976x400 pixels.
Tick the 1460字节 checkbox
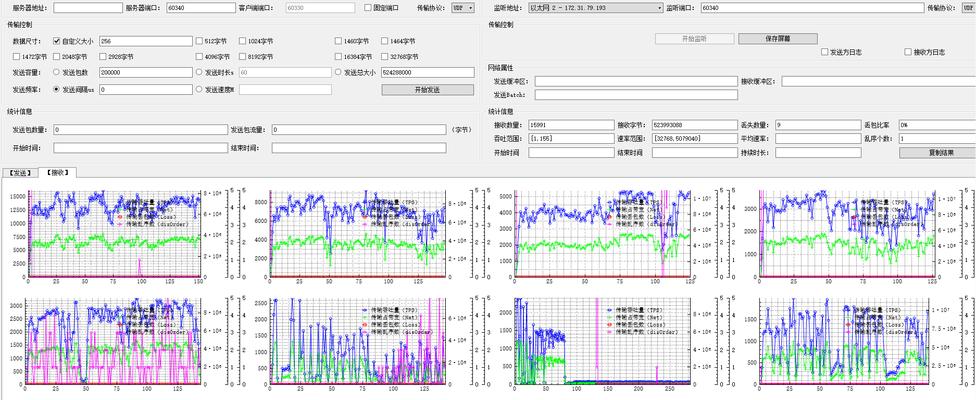338,41
